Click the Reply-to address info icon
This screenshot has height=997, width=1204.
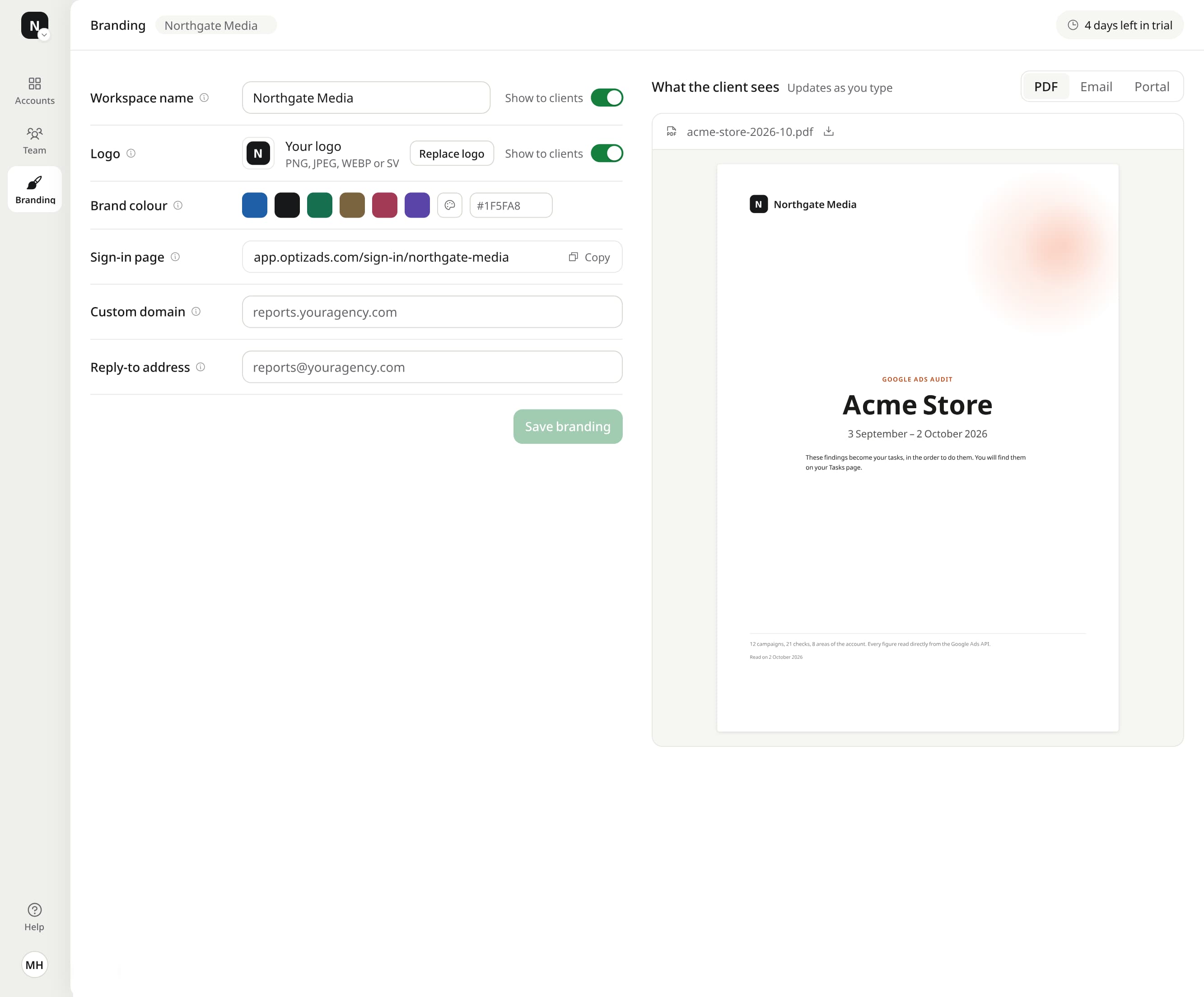pyautogui.click(x=201, y=367)
